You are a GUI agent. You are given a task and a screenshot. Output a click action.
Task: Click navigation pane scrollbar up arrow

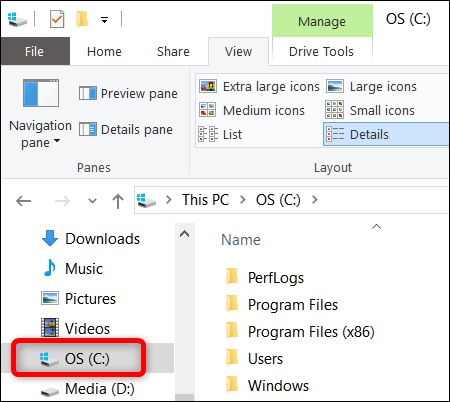click(184, 234)
